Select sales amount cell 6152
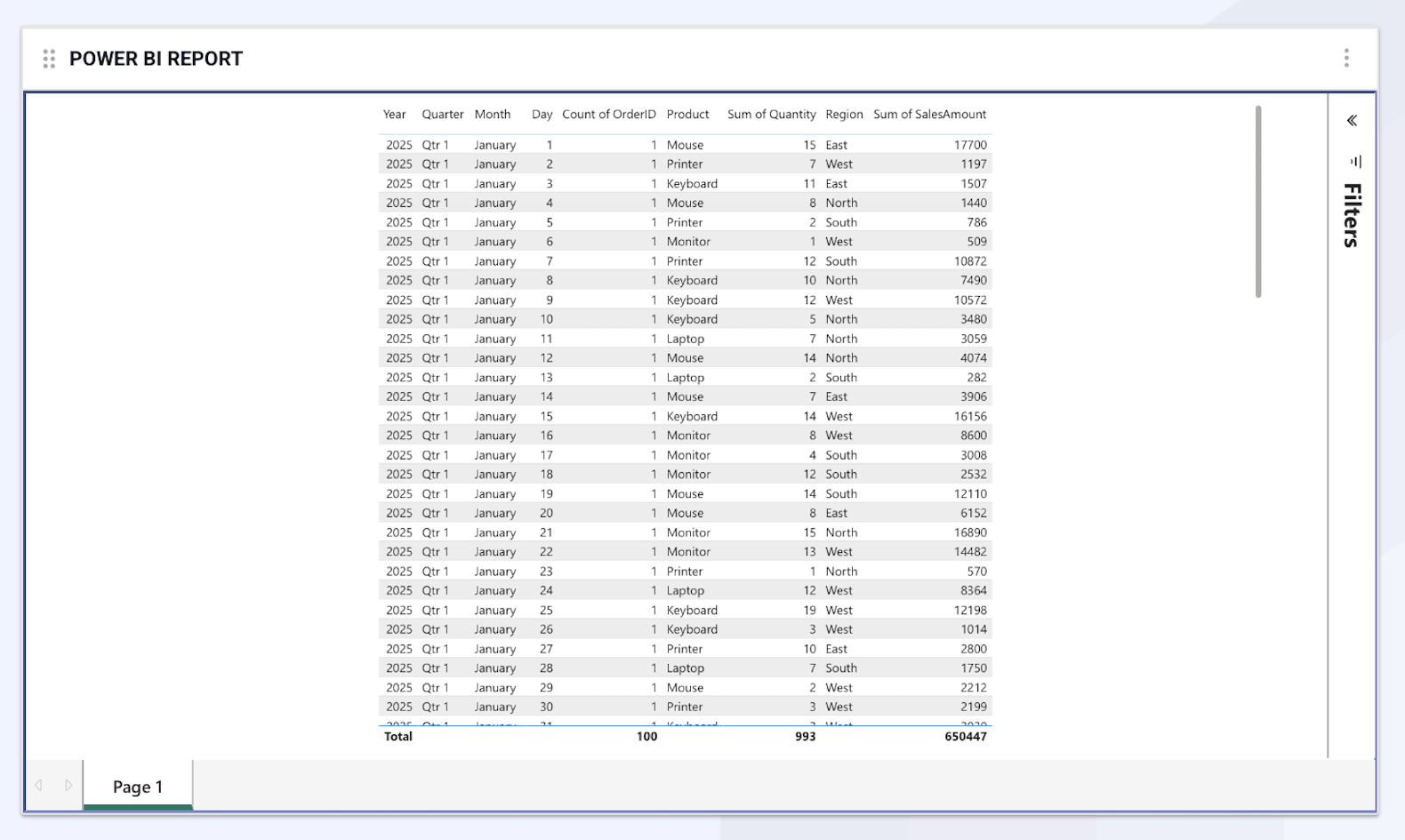The image size is (1405, 840). coord(974,514)
